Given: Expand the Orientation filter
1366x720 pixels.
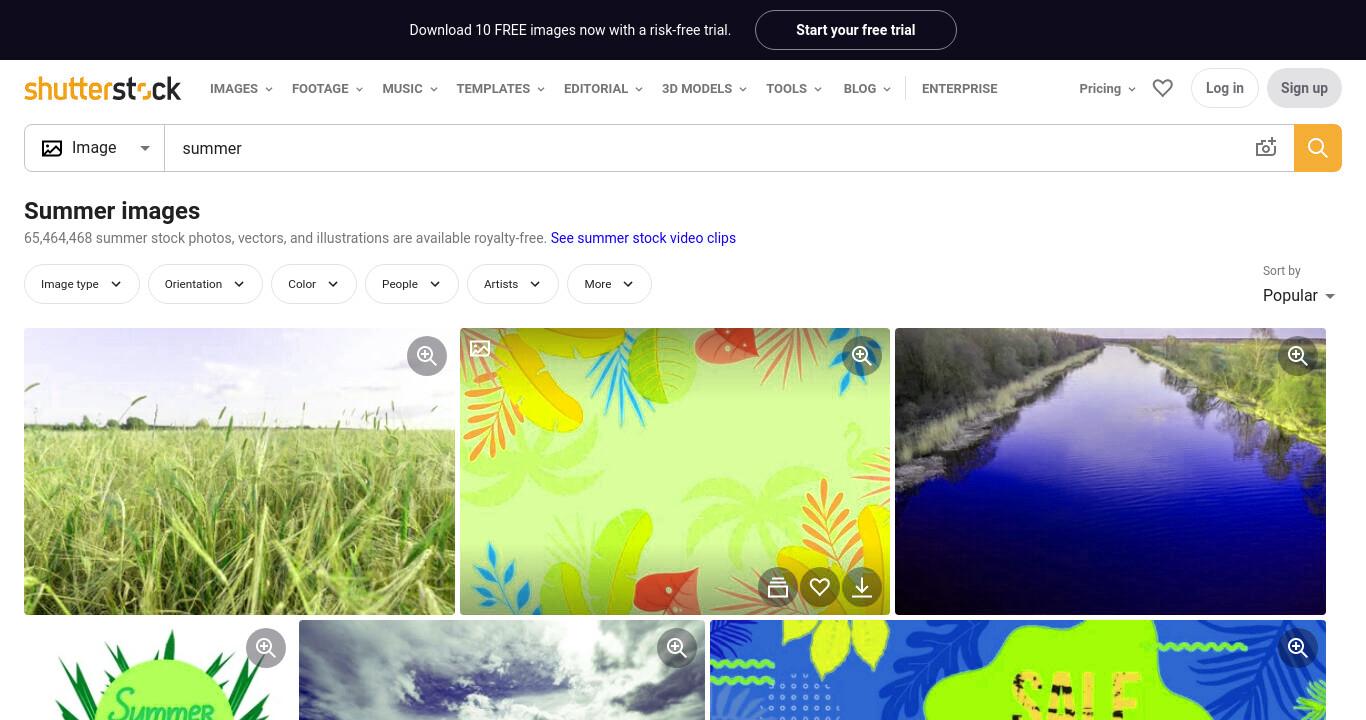Looking at the screenshot, I should click(x=205, y=284).
